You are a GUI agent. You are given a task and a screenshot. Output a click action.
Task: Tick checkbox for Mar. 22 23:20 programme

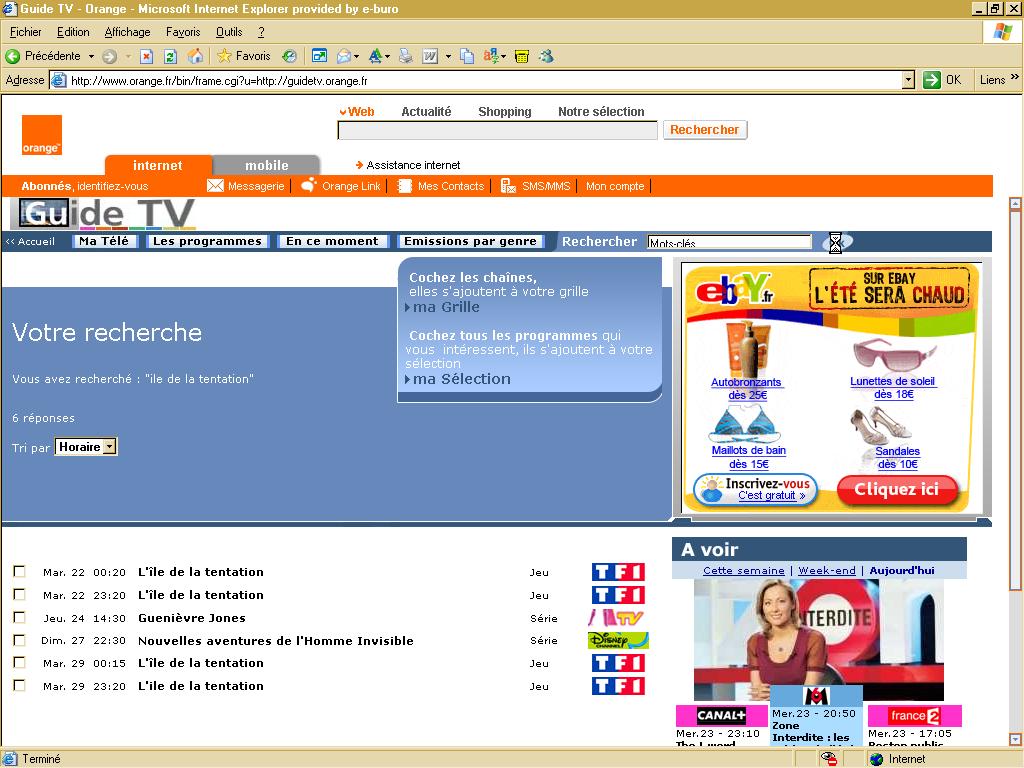(x=20, y=594)
